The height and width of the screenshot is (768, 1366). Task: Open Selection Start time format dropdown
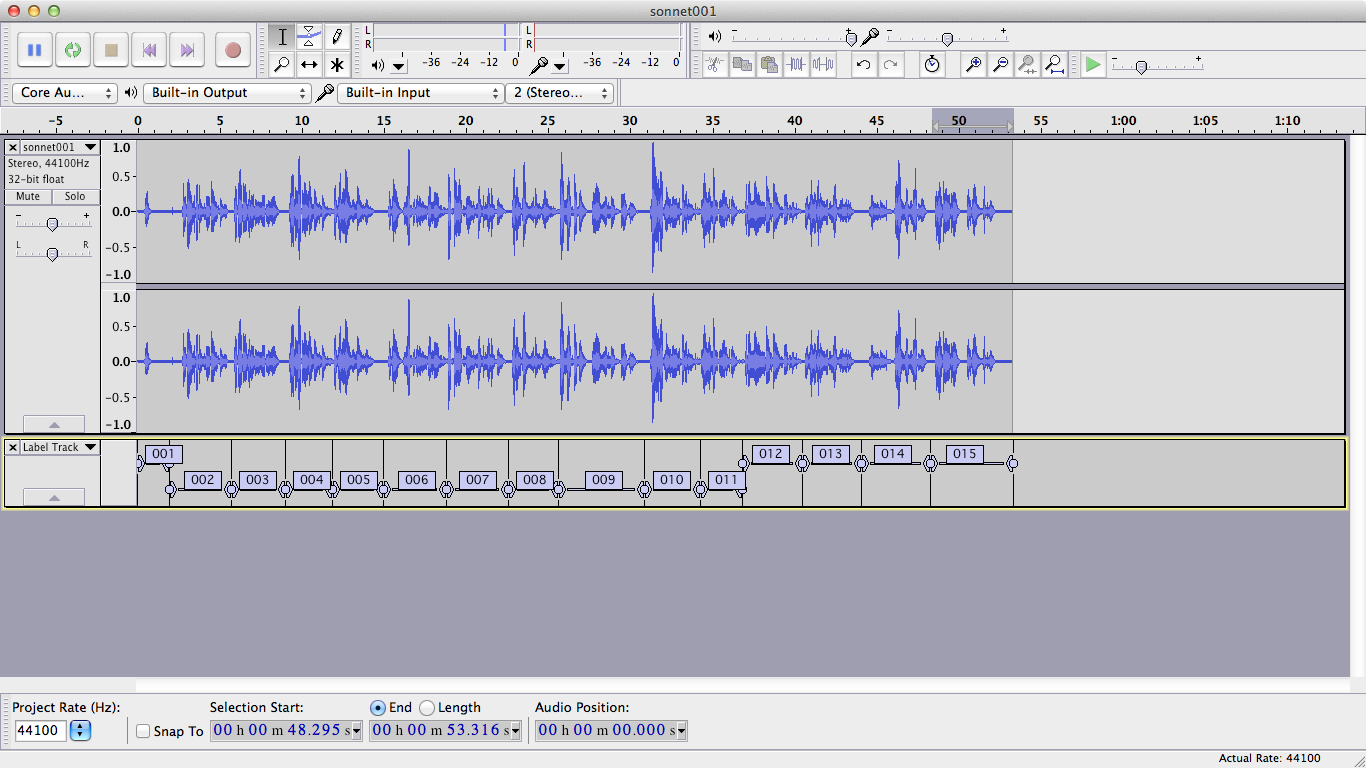(x=358, y=731)
